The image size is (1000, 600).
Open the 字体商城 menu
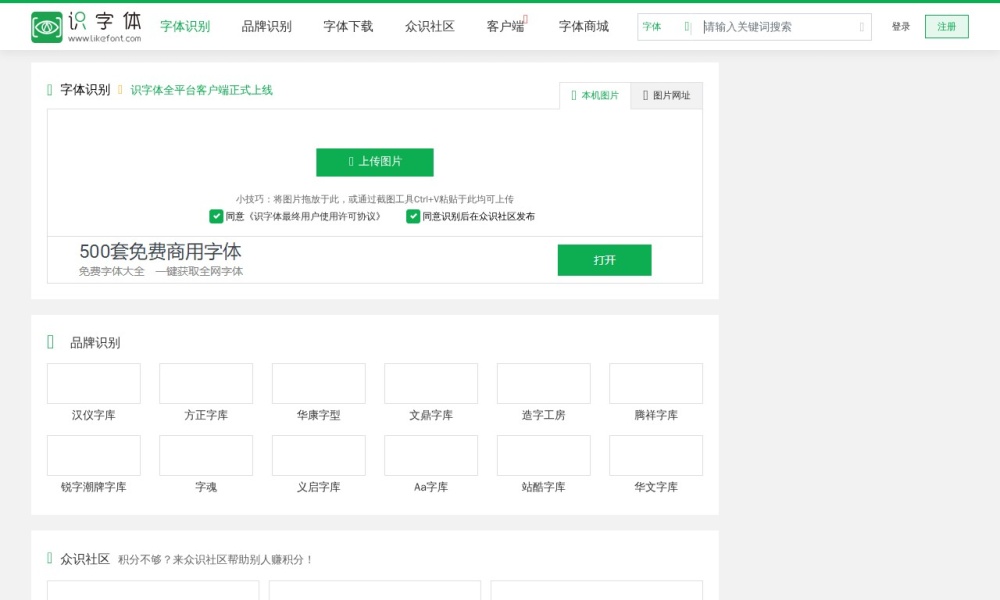(x=583, y=26)
